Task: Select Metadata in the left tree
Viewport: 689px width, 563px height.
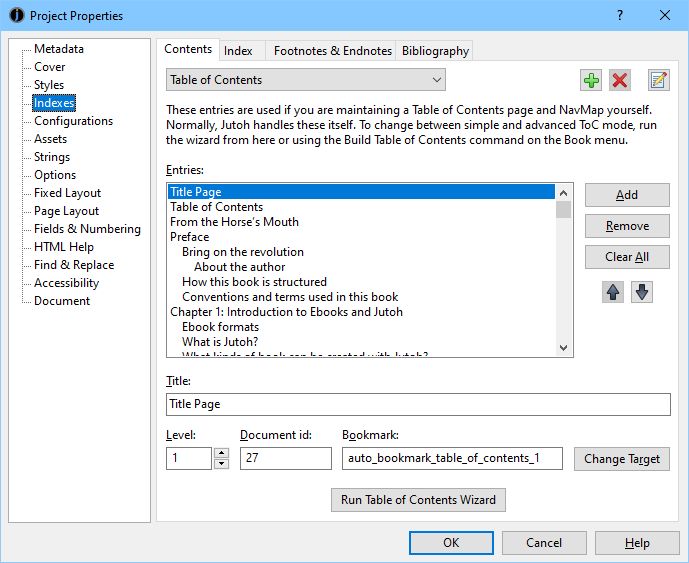Action: [59, 49]
